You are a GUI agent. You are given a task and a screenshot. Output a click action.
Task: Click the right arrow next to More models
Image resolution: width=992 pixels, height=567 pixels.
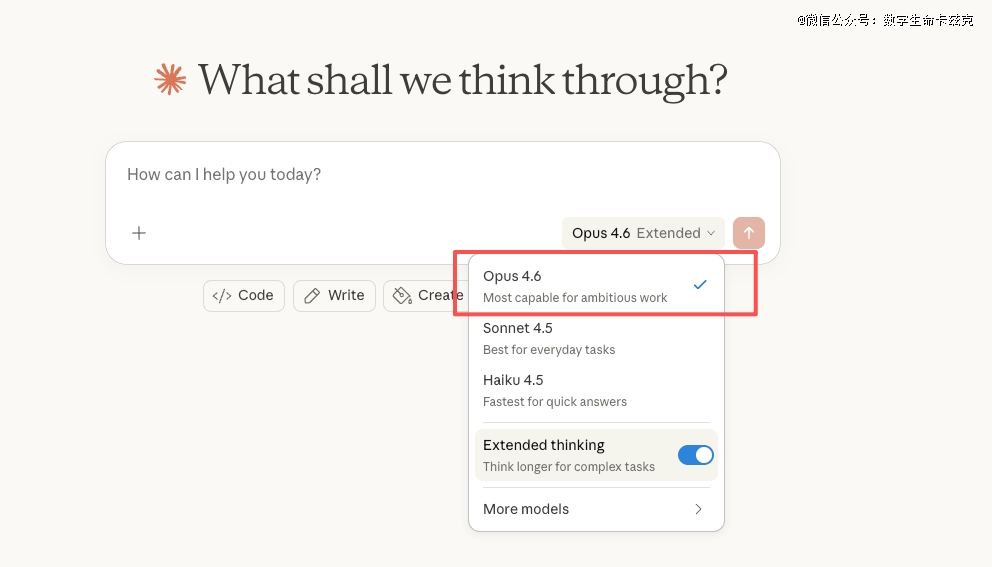click(698, 509)
